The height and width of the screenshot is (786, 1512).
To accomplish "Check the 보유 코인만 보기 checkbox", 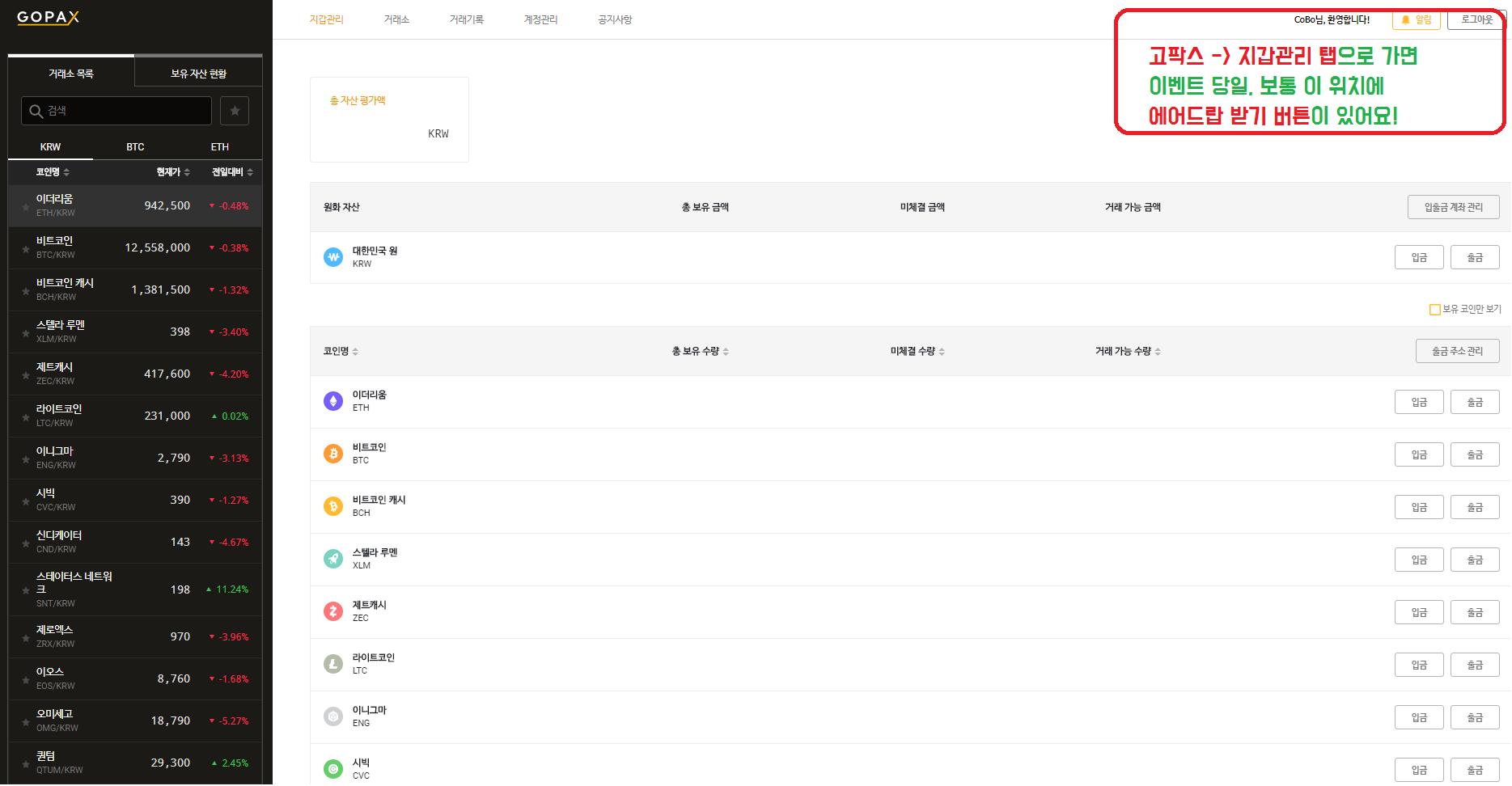I will [1434, 310].
